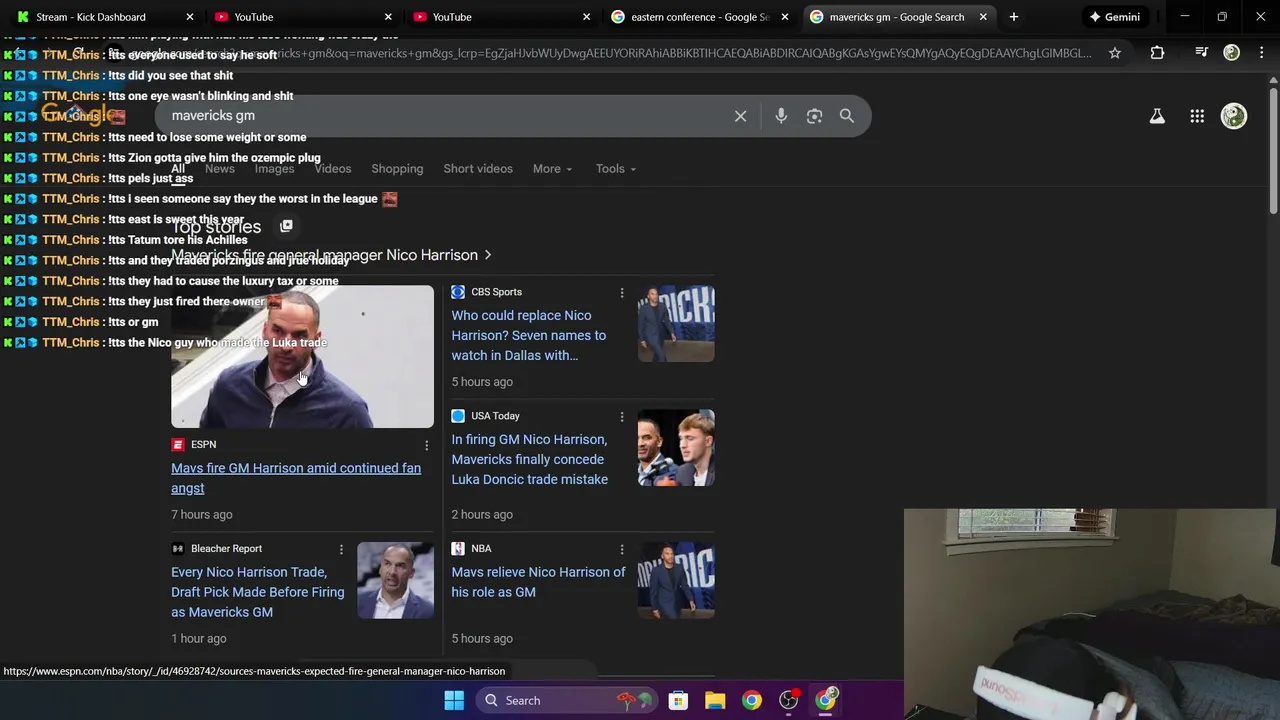The image size is (1280, 720).
Task: Open the Google account avatar on the page
Action: [x=1234, y=116]
